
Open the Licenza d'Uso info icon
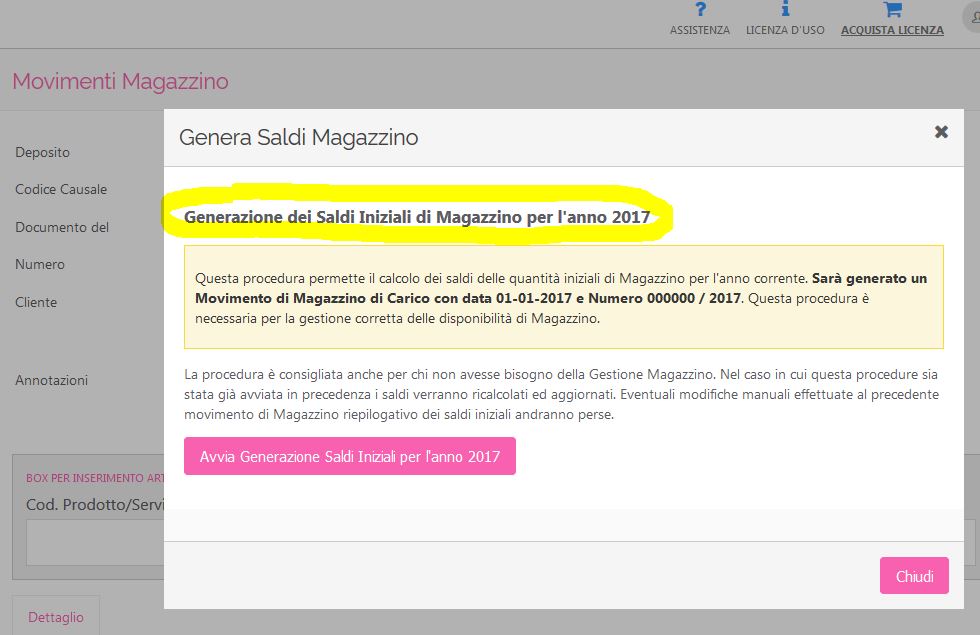(785, 9)
